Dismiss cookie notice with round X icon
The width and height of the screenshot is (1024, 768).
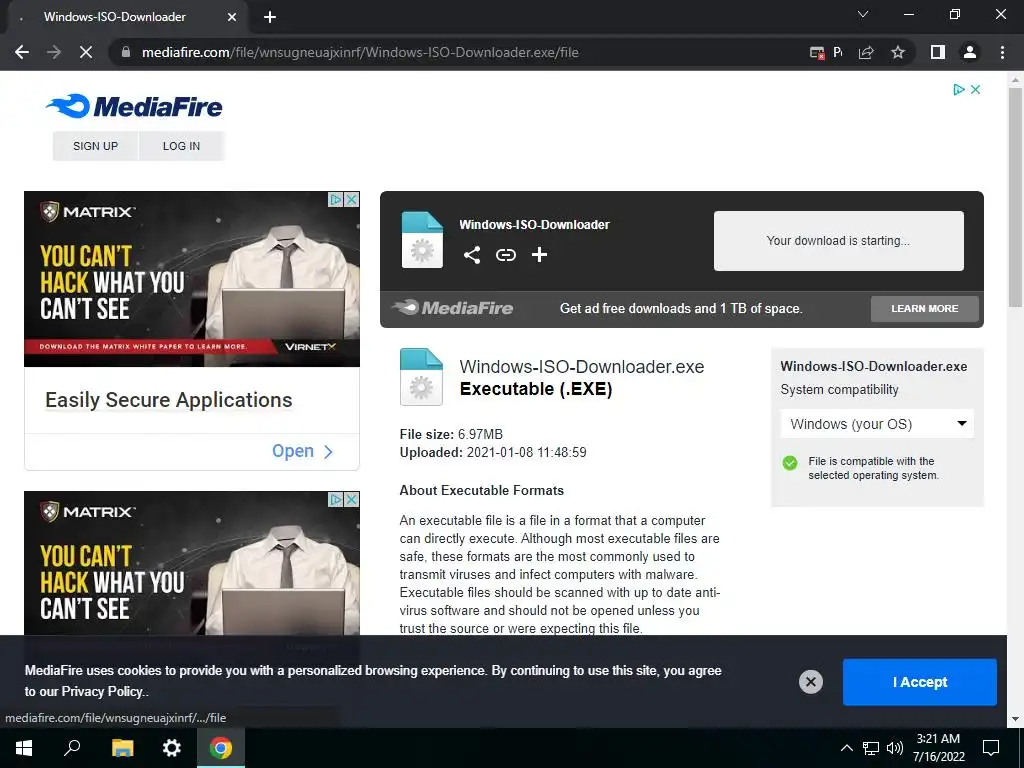pyautogui.click(x=810, y=682)
